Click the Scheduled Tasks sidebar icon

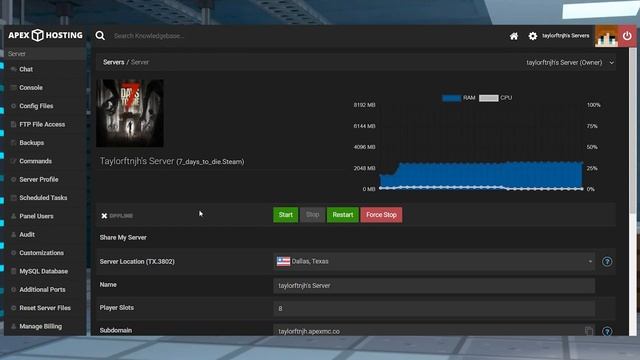coord(13,198)
